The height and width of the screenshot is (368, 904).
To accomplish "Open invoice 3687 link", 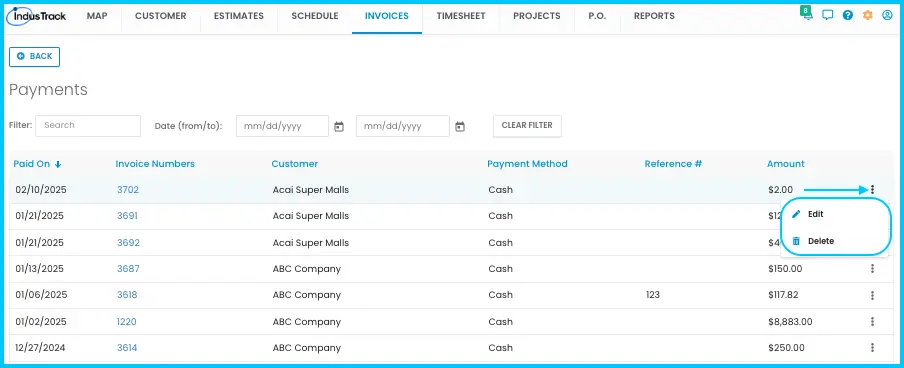I will pos(128,269).
